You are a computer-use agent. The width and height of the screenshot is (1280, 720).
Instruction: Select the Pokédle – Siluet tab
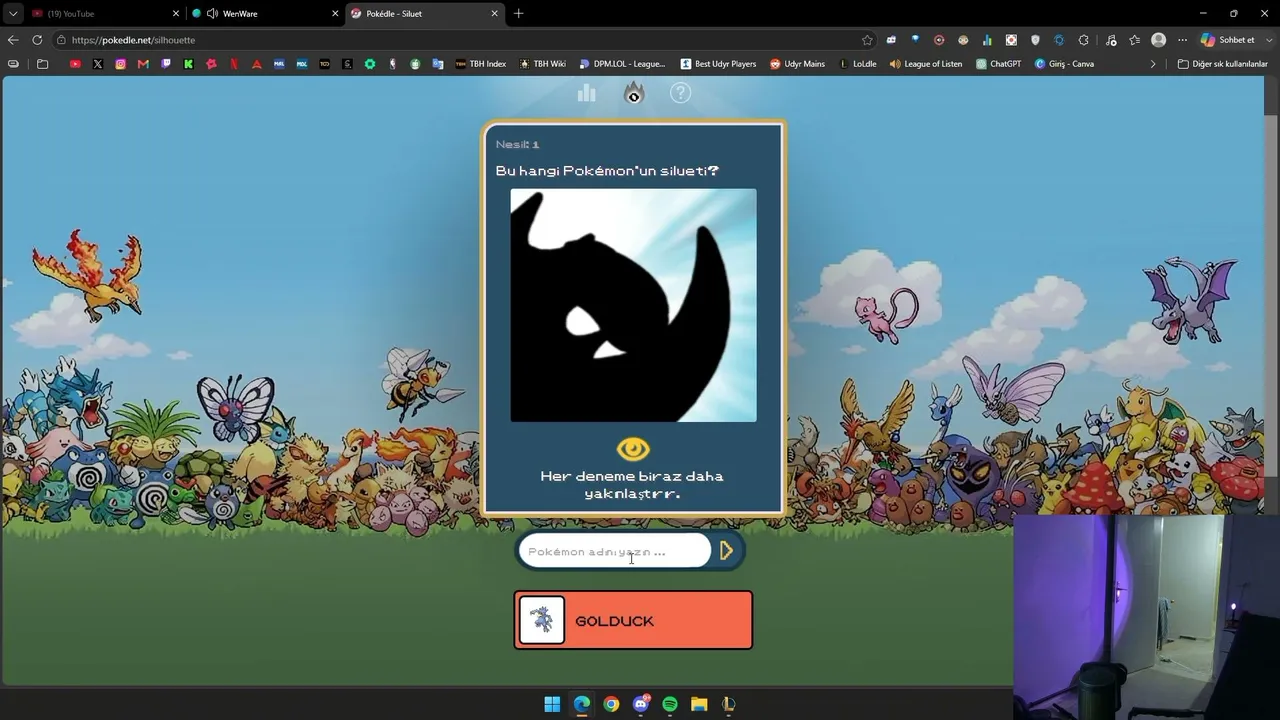click(424, 14)
